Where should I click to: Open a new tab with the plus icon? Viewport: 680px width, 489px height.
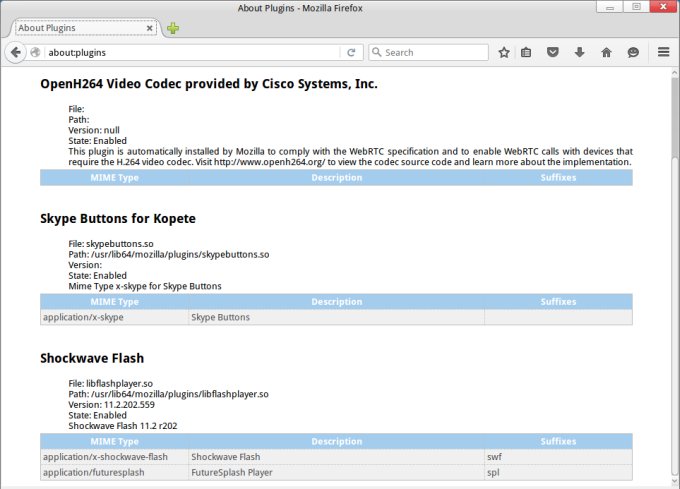[173, 28]
